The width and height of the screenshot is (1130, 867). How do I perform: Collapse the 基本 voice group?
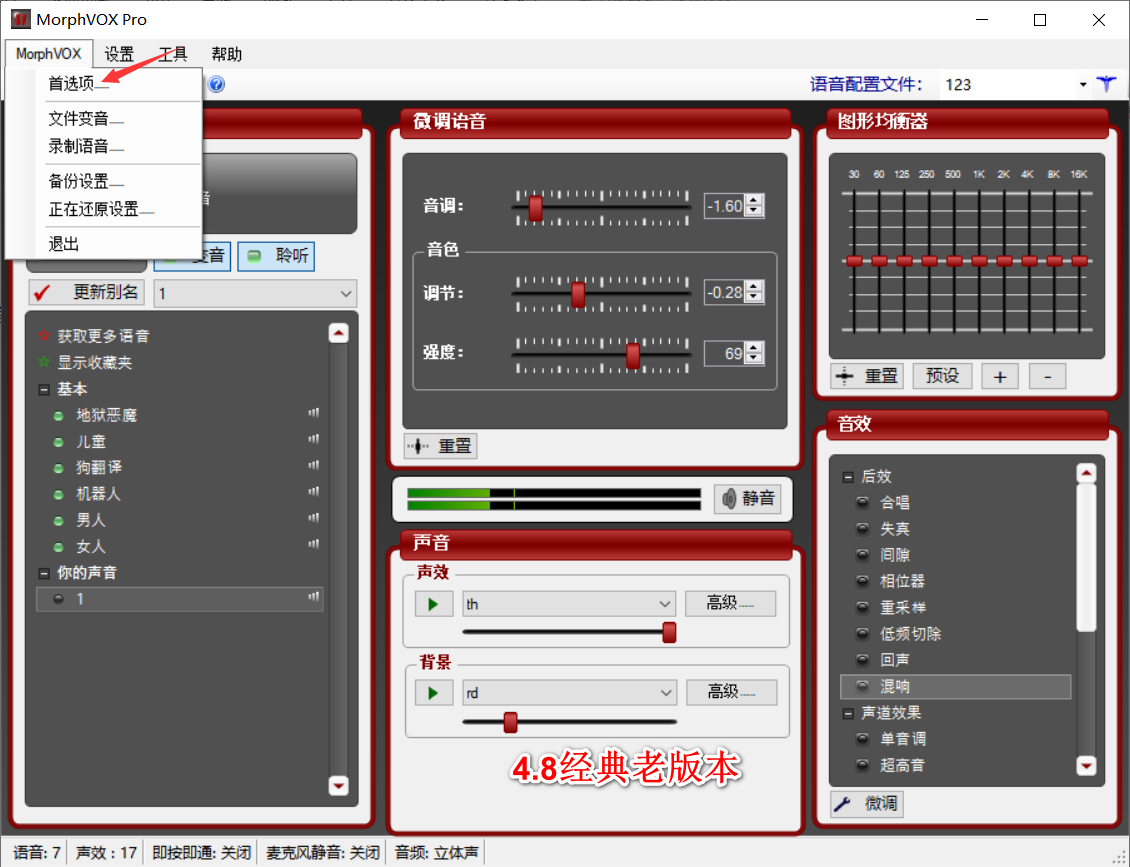click(x=44, y=390)
